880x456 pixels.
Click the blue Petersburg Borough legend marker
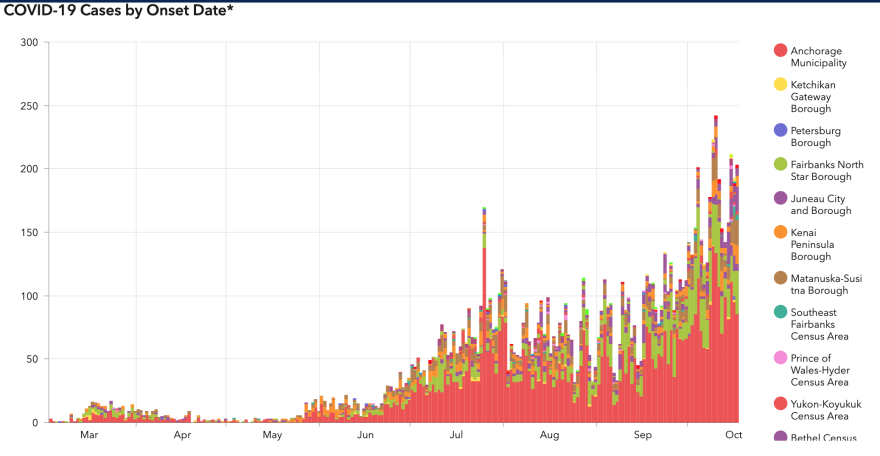780,130
